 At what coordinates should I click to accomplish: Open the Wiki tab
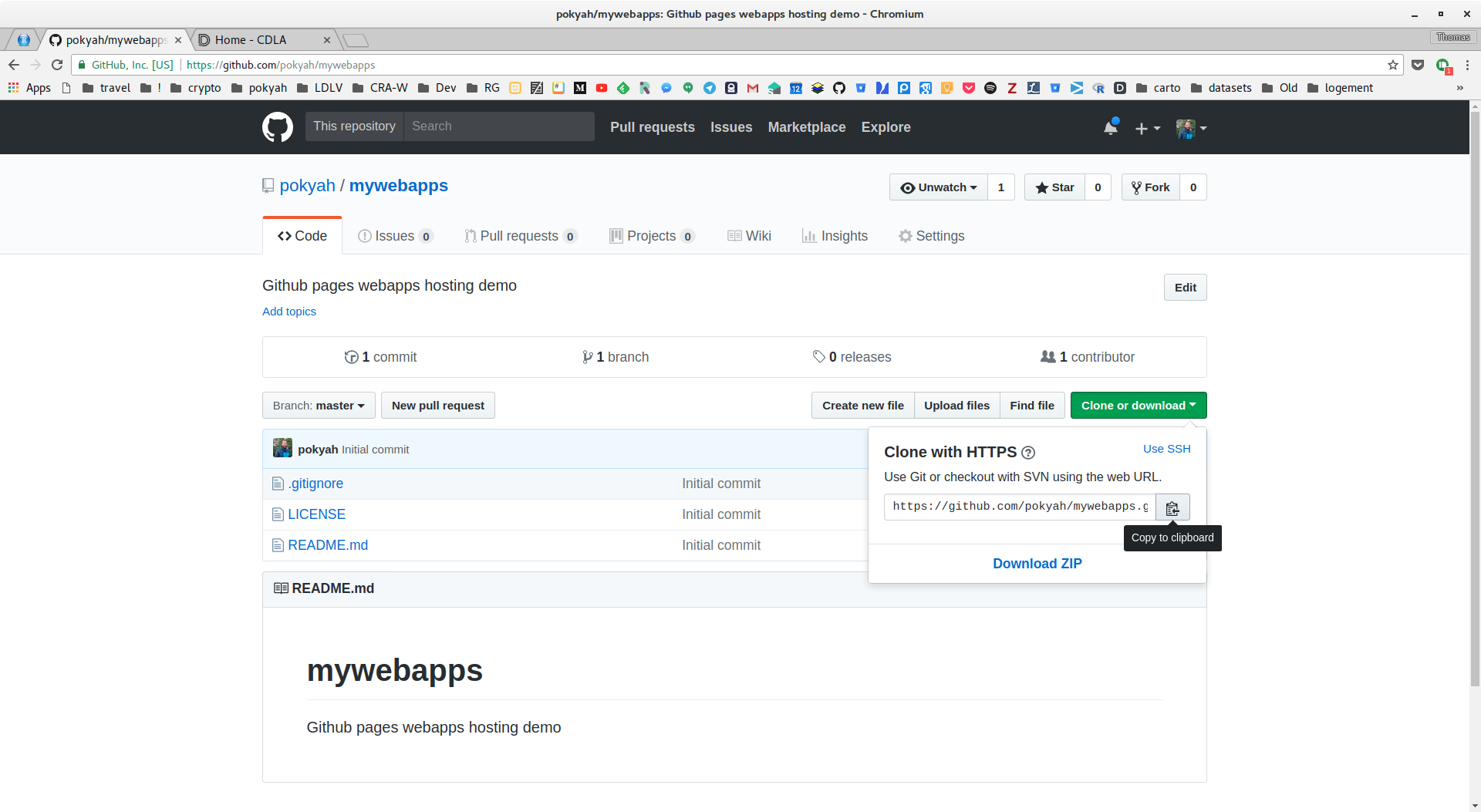(x=749, y=236)
